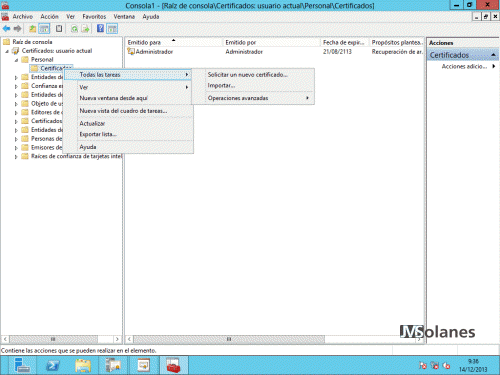
Task: Click the taskbar clock showing 14/12/2013
Action: point(473,365)
